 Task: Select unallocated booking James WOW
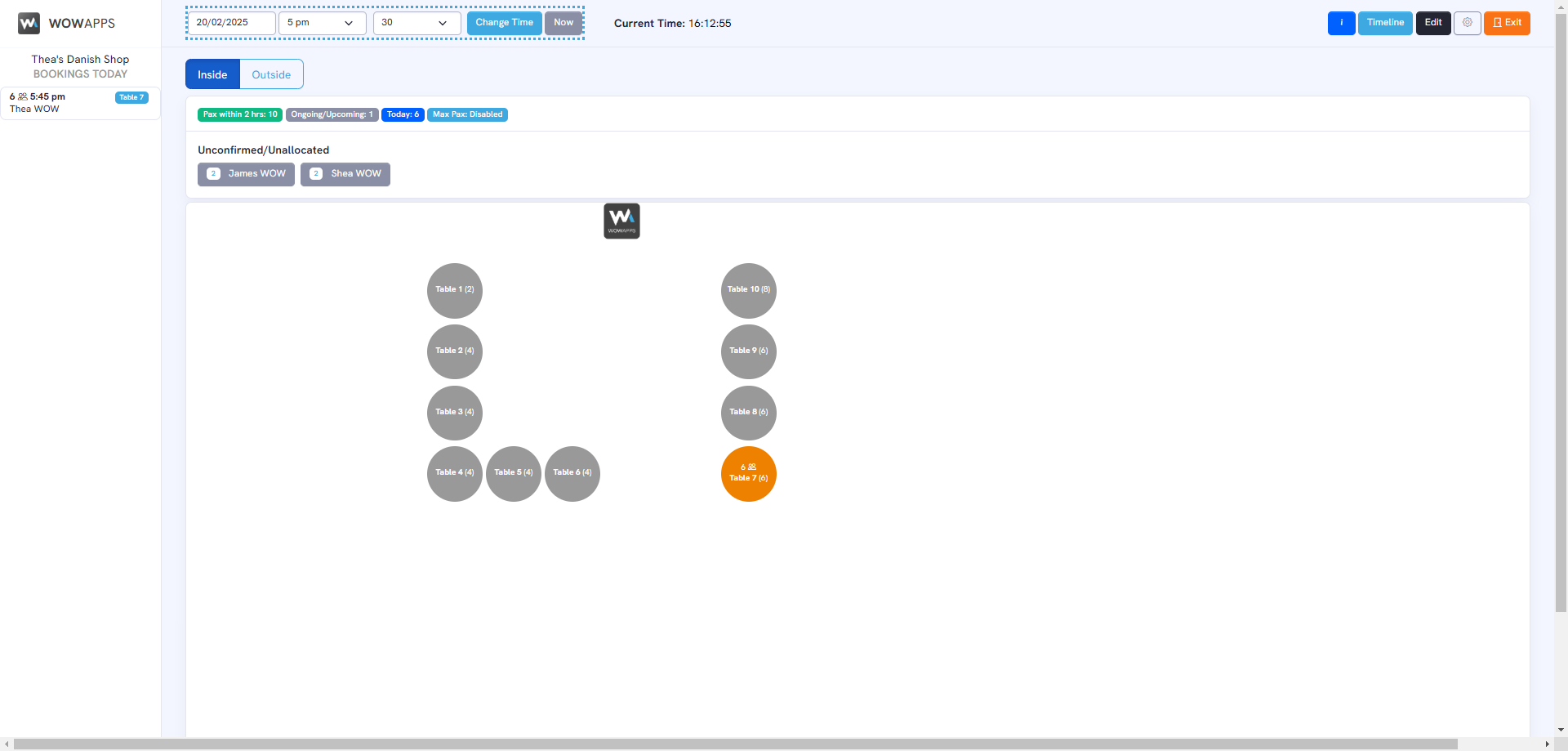246,174
